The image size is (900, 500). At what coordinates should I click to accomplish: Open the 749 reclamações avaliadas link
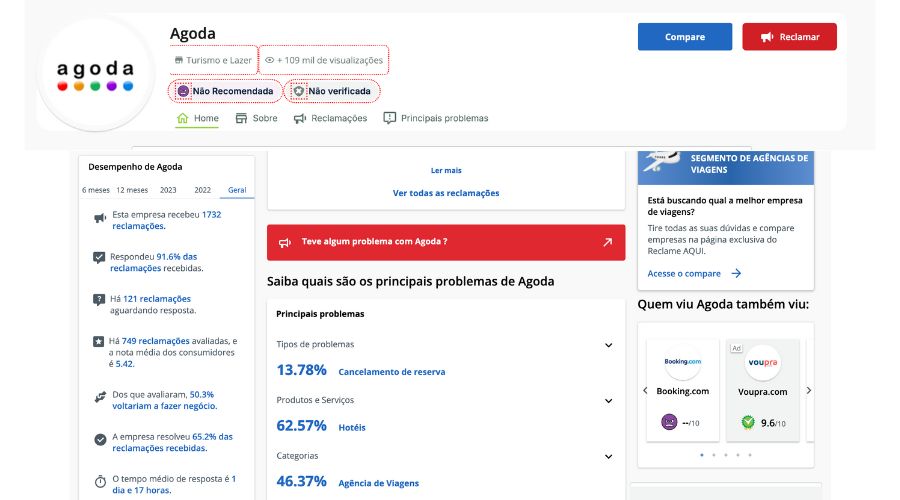tap(156, 341)
